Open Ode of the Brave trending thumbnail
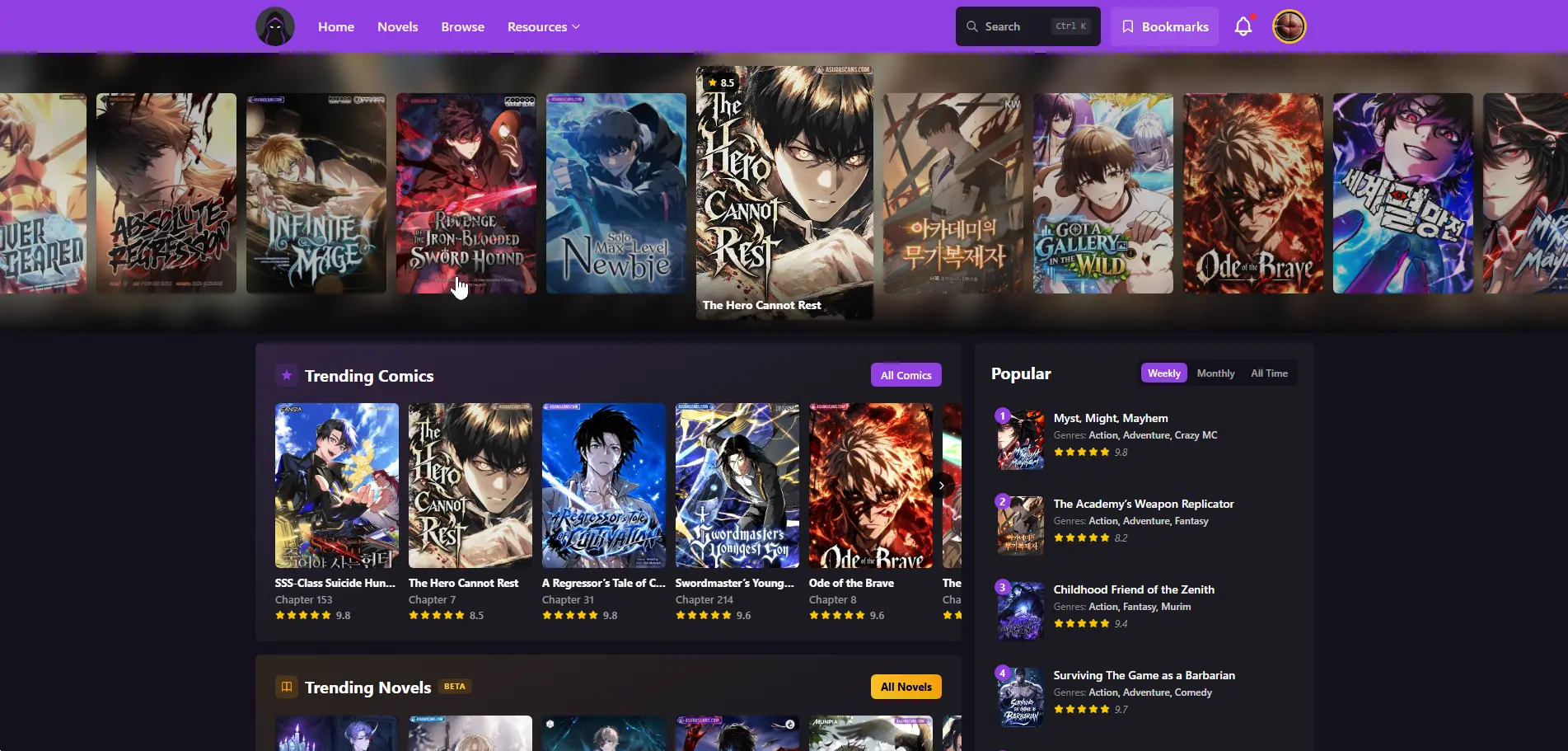The height and width of the screenshot is (751, 1568). (x=871, y=486)
